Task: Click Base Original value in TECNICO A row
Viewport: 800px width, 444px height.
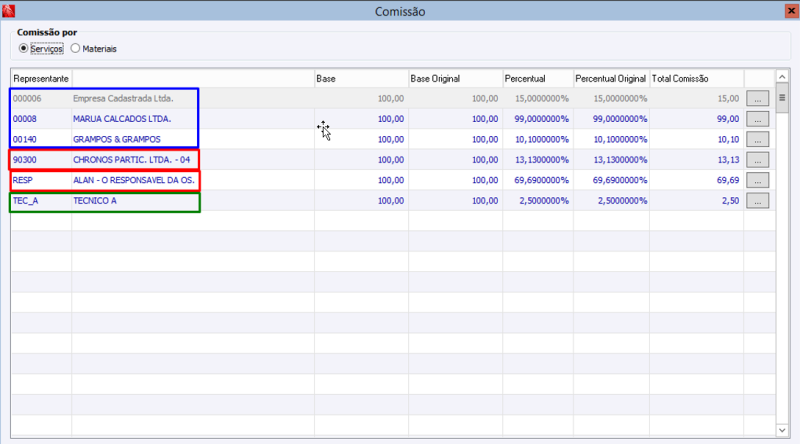Action: [x=485, y=201]
